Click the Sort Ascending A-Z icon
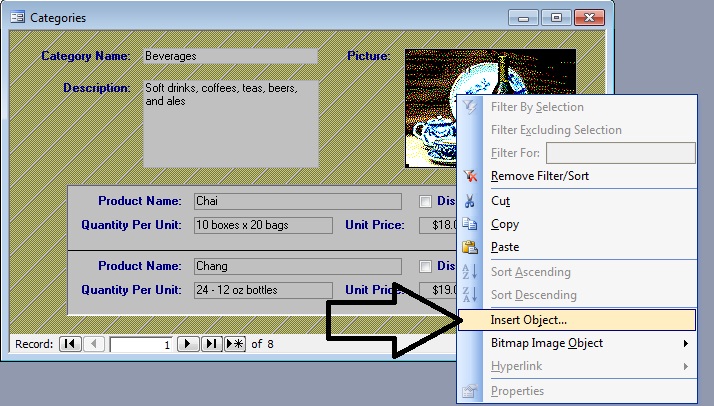Screen dimensions: 714x406 [x=469, y=272]
